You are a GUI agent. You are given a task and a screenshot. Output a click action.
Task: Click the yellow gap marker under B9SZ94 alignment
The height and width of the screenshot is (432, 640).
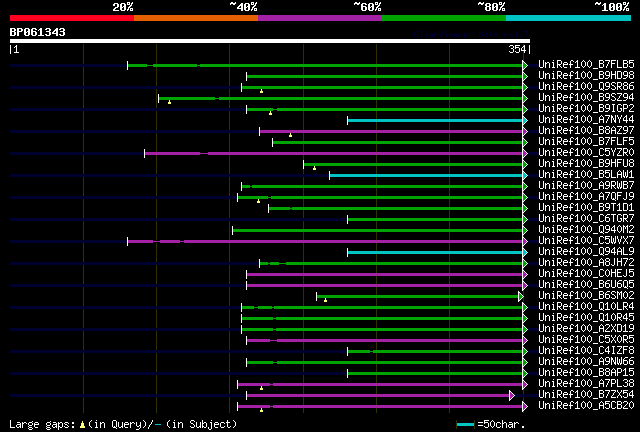click(169, 102)
